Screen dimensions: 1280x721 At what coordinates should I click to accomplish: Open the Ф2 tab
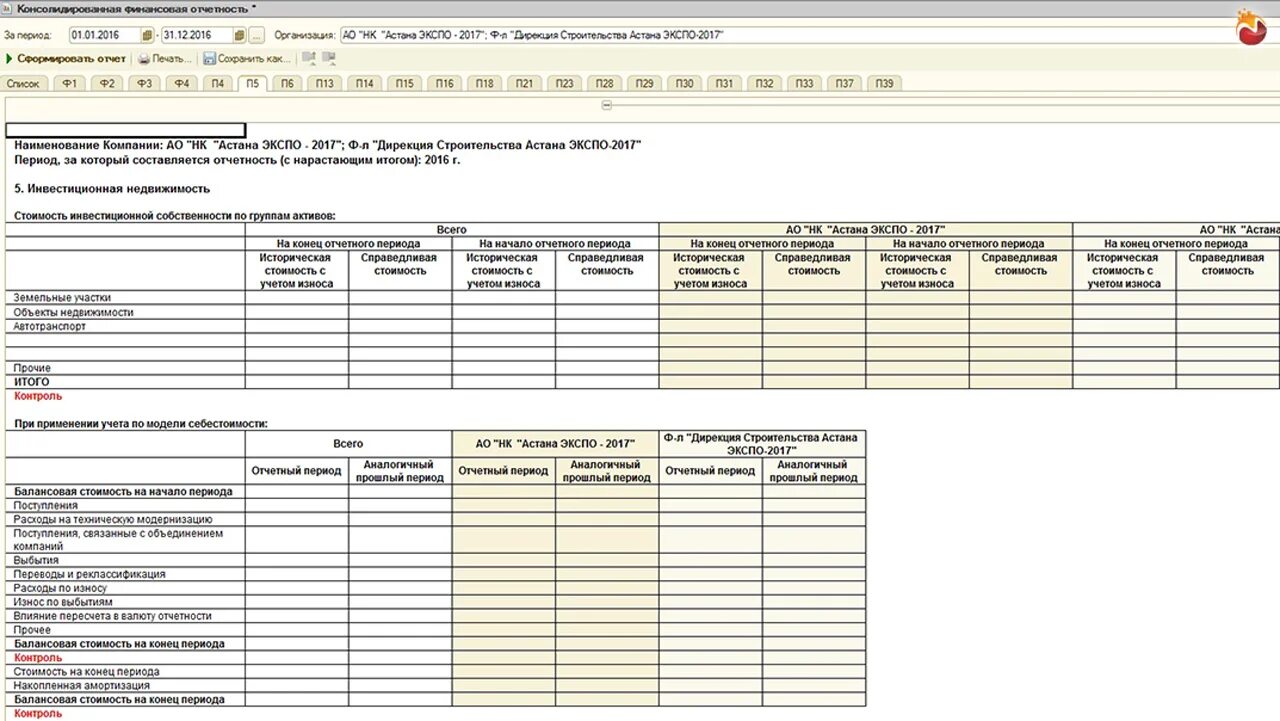coord(107,84)
